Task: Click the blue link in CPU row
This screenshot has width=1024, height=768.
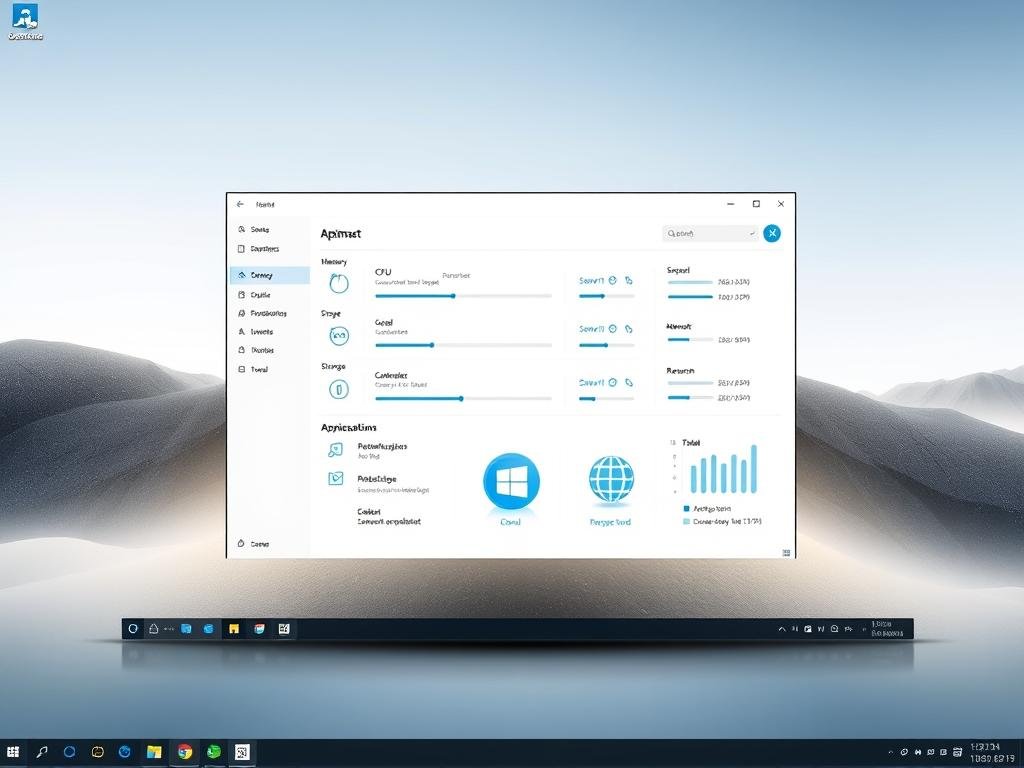Action: tap(591, 281)
